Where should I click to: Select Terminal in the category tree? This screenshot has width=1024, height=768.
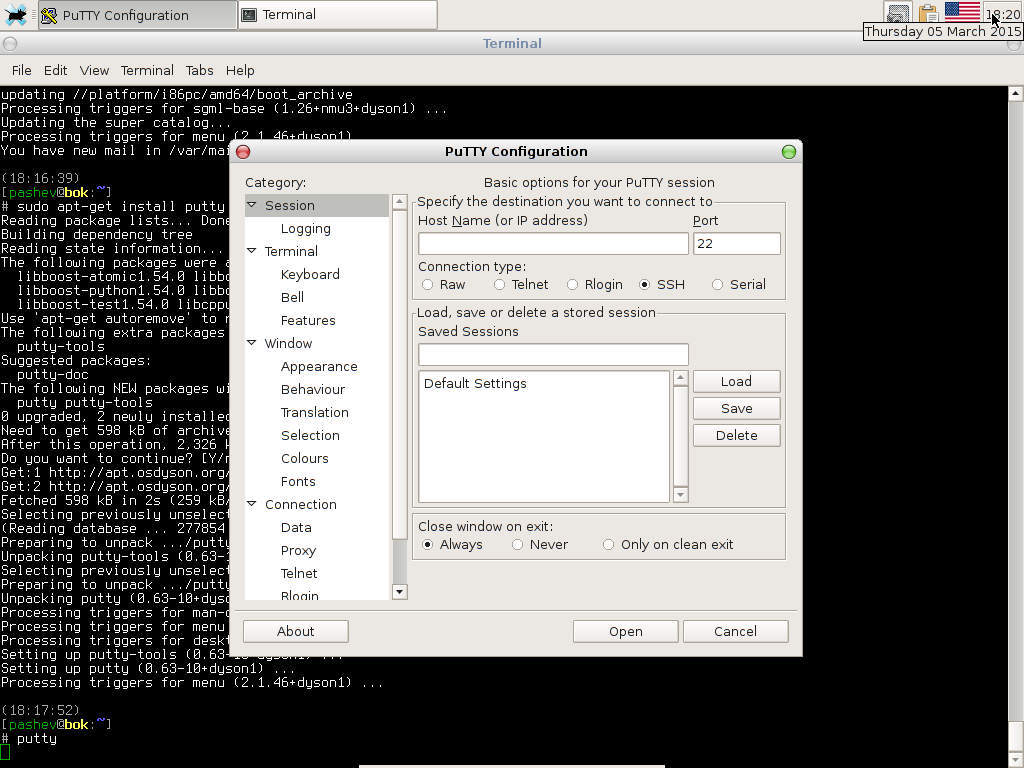291,251
